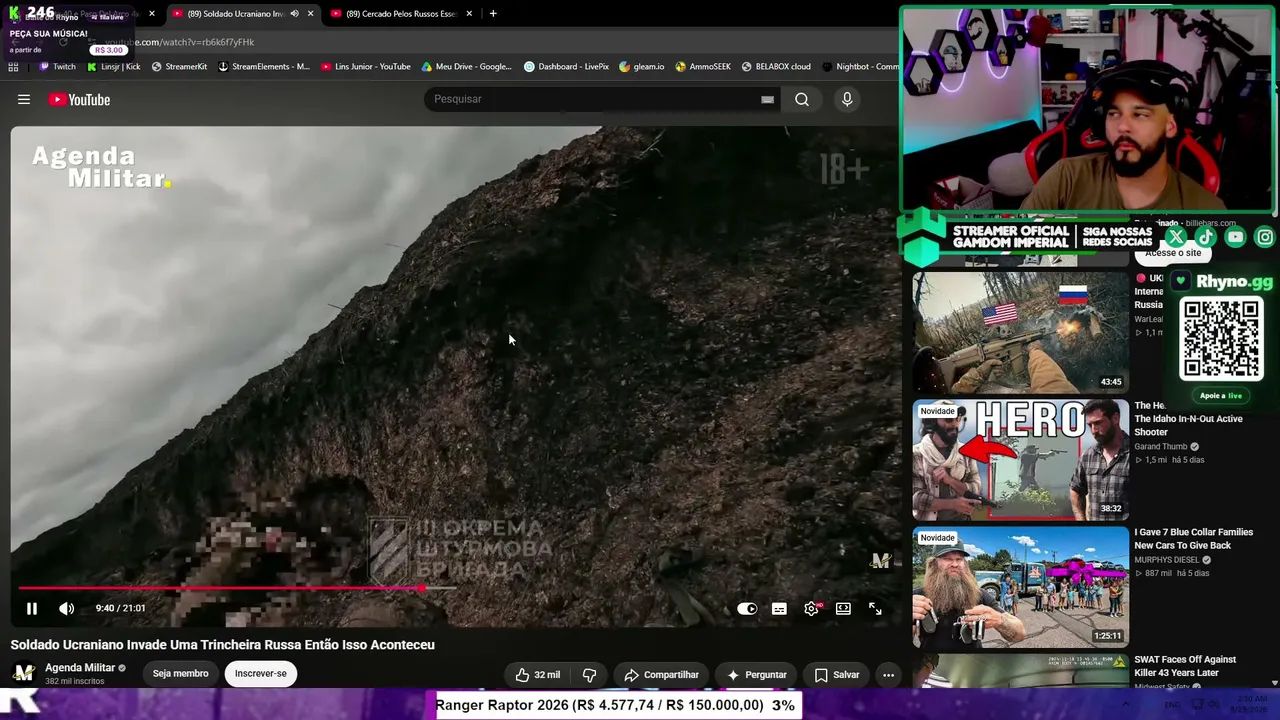Close the Soldado Ucraniano tab
The height and width of the screenshot is (720, 1280).
click(x=311, y=14)
